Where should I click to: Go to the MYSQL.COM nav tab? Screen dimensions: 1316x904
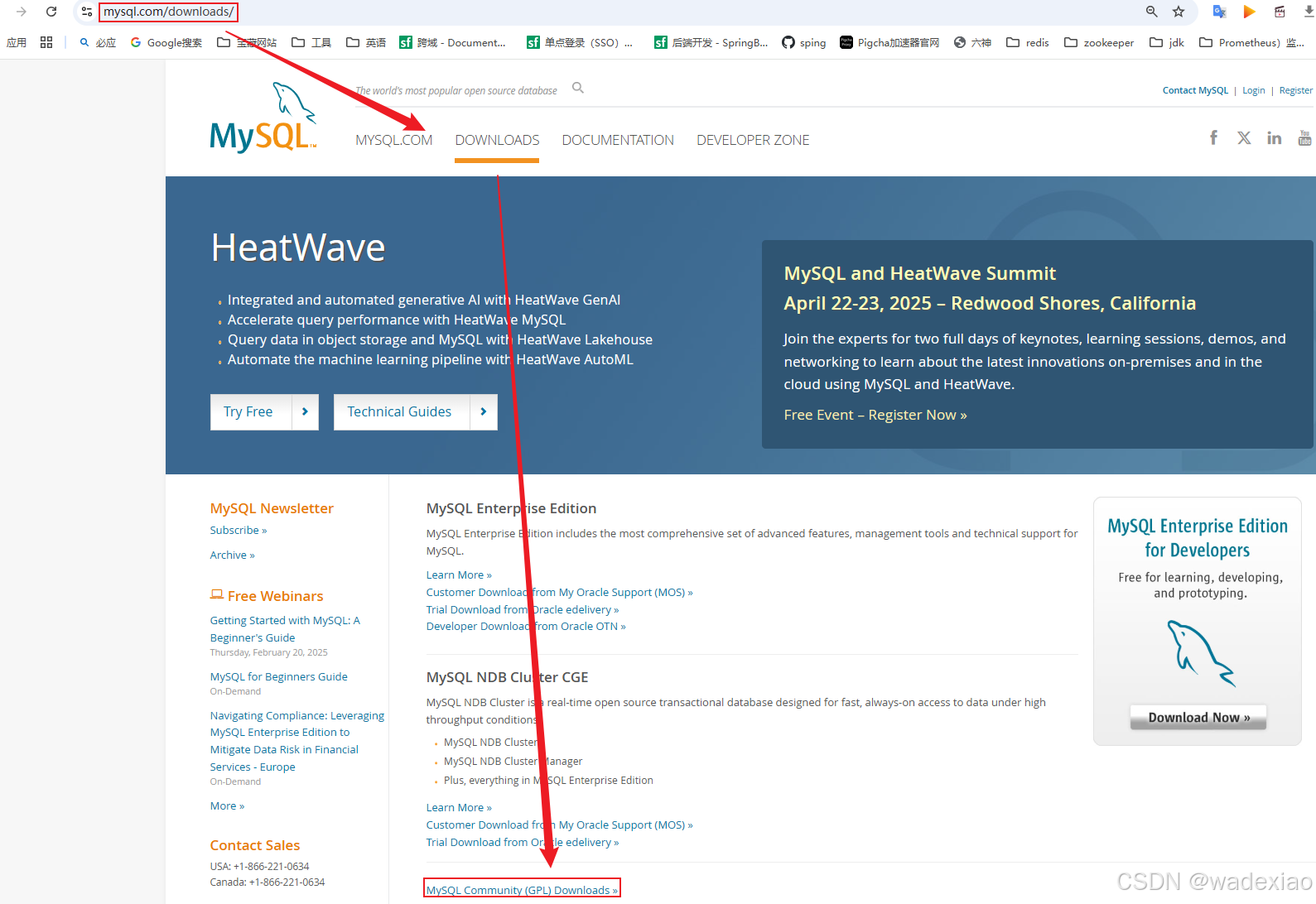(393, 140)
